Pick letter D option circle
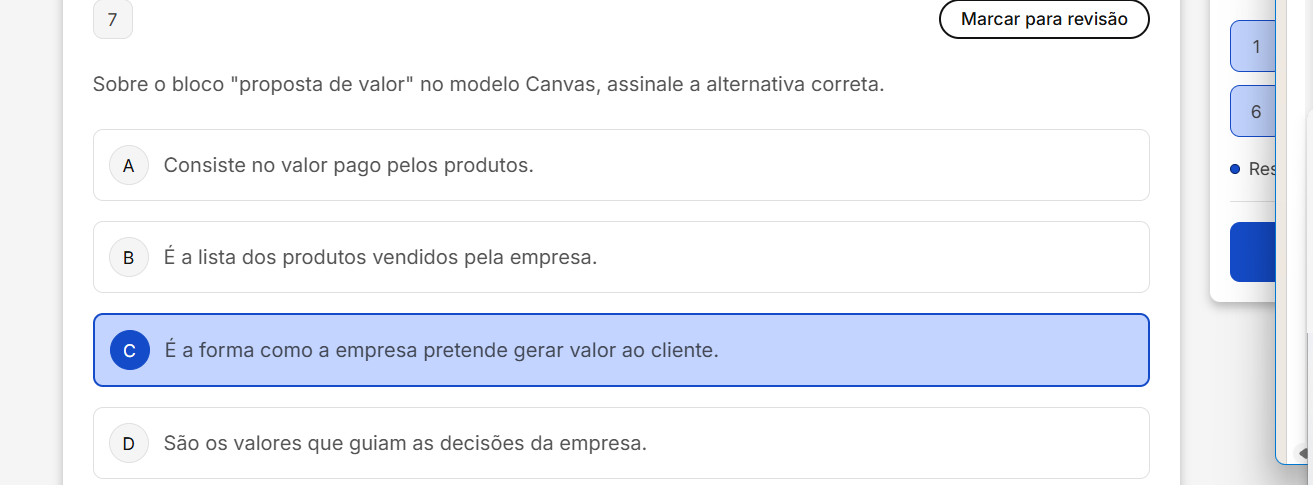 129,443
